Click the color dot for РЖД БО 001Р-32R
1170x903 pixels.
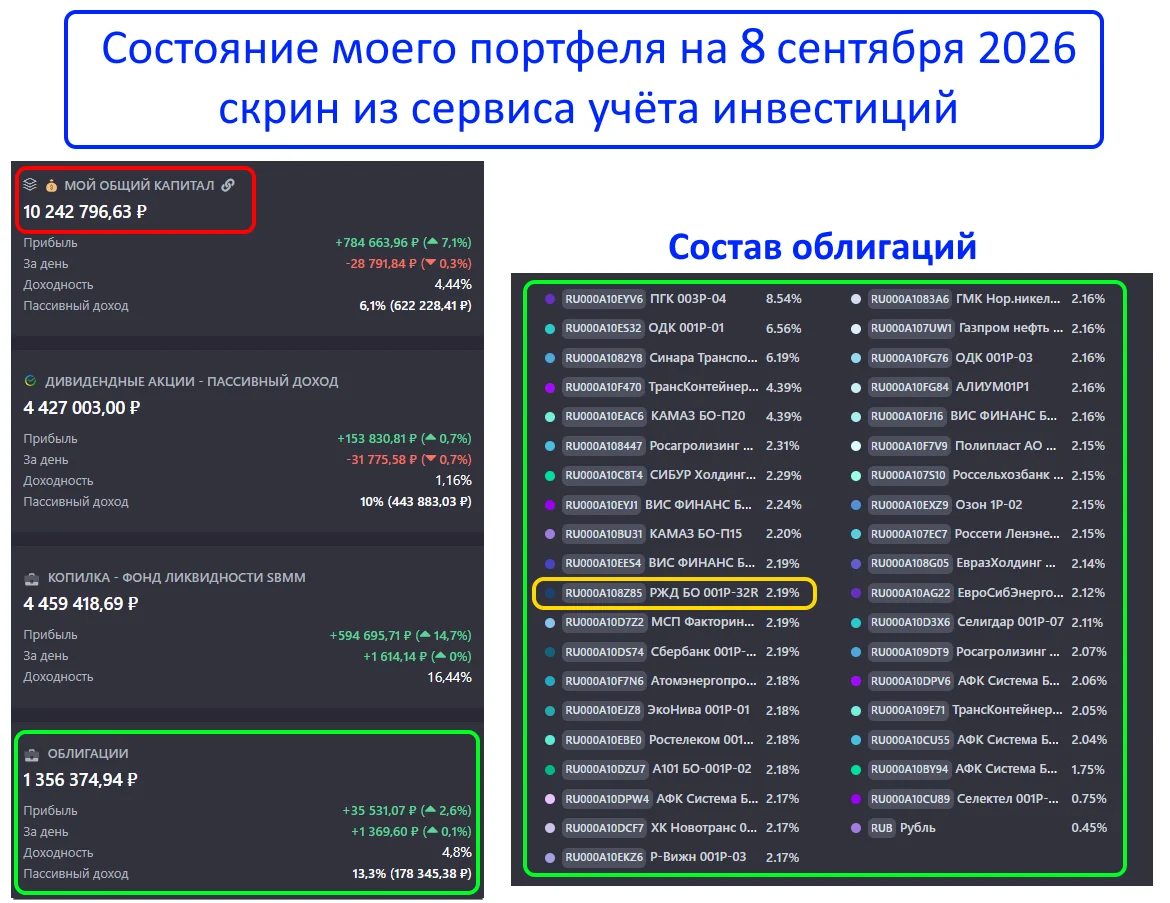[550, 593]
